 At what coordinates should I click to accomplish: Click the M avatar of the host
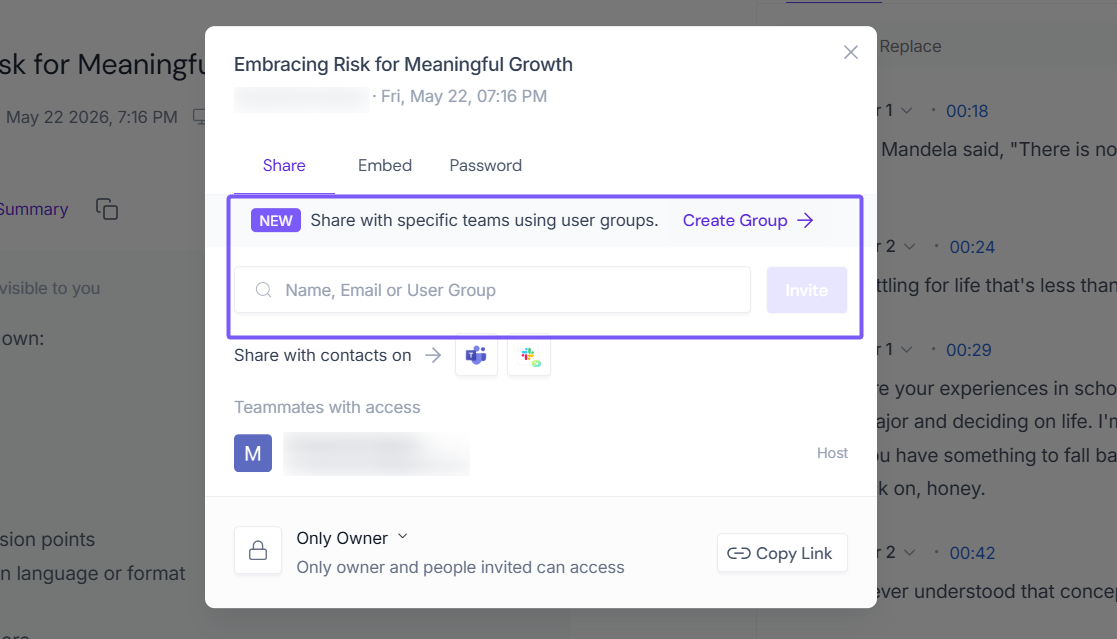click(253, 453)
